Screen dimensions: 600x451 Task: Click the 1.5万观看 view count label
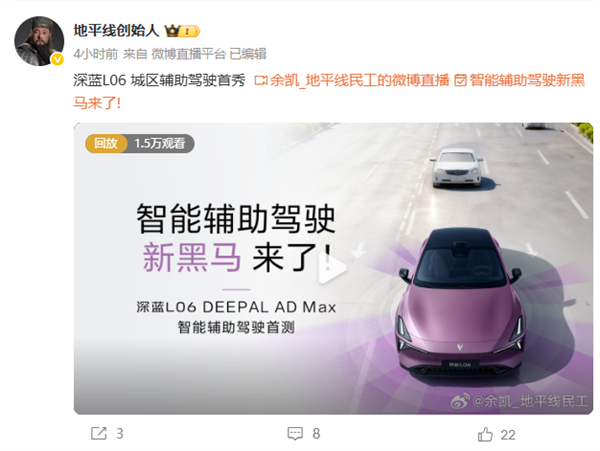[x=160, y=143]
